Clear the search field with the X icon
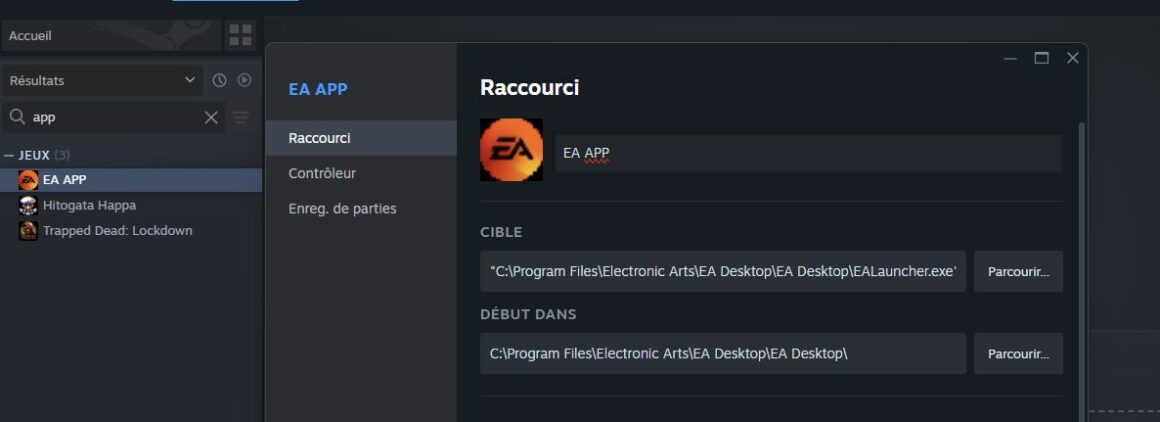 211,118
